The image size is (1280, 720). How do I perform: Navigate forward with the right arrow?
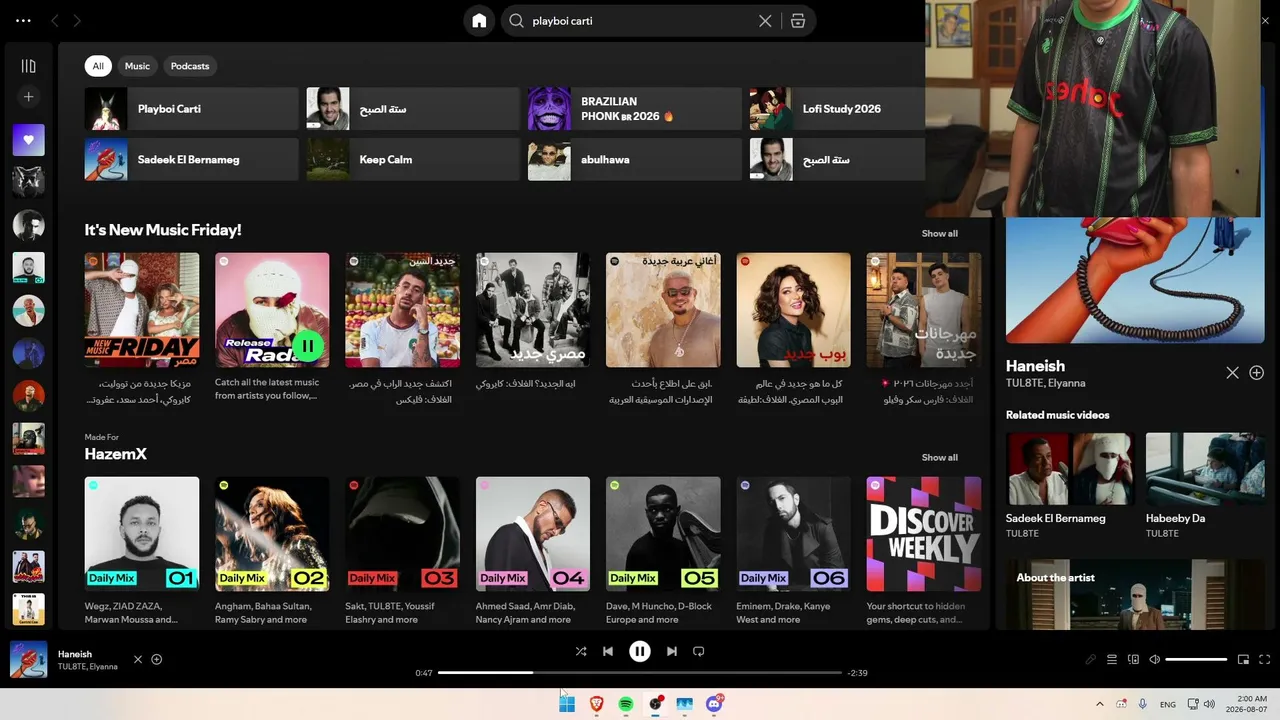tap(77, 21)
